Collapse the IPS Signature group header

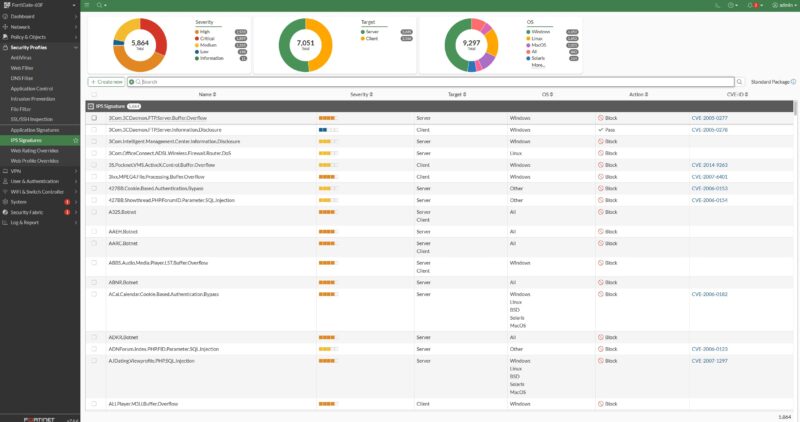91,106
